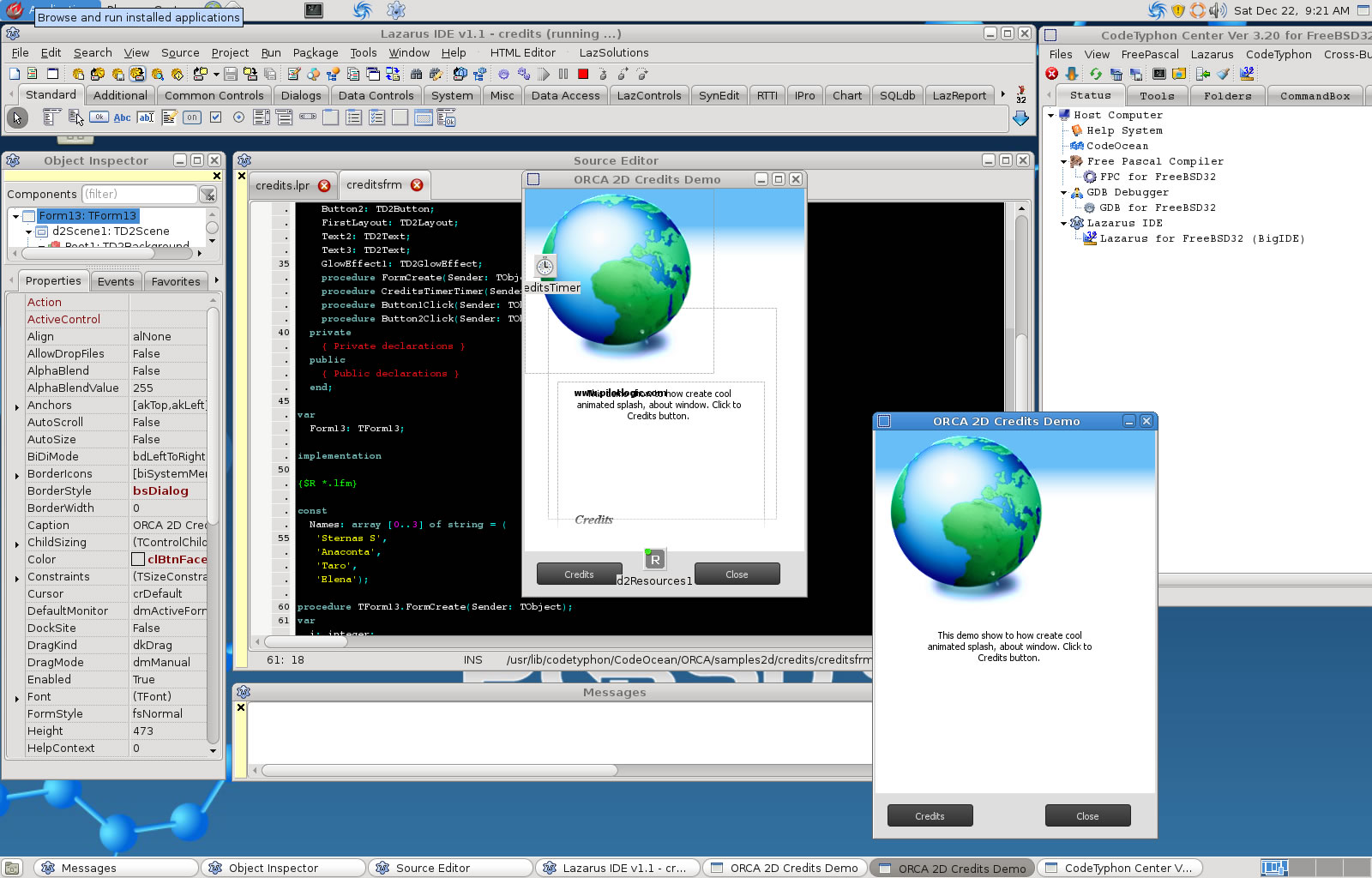The width and height of the screenshot is (1372, 878).
Task: Click CodeTyphon Center in the taskbar
Action: 1119,868
